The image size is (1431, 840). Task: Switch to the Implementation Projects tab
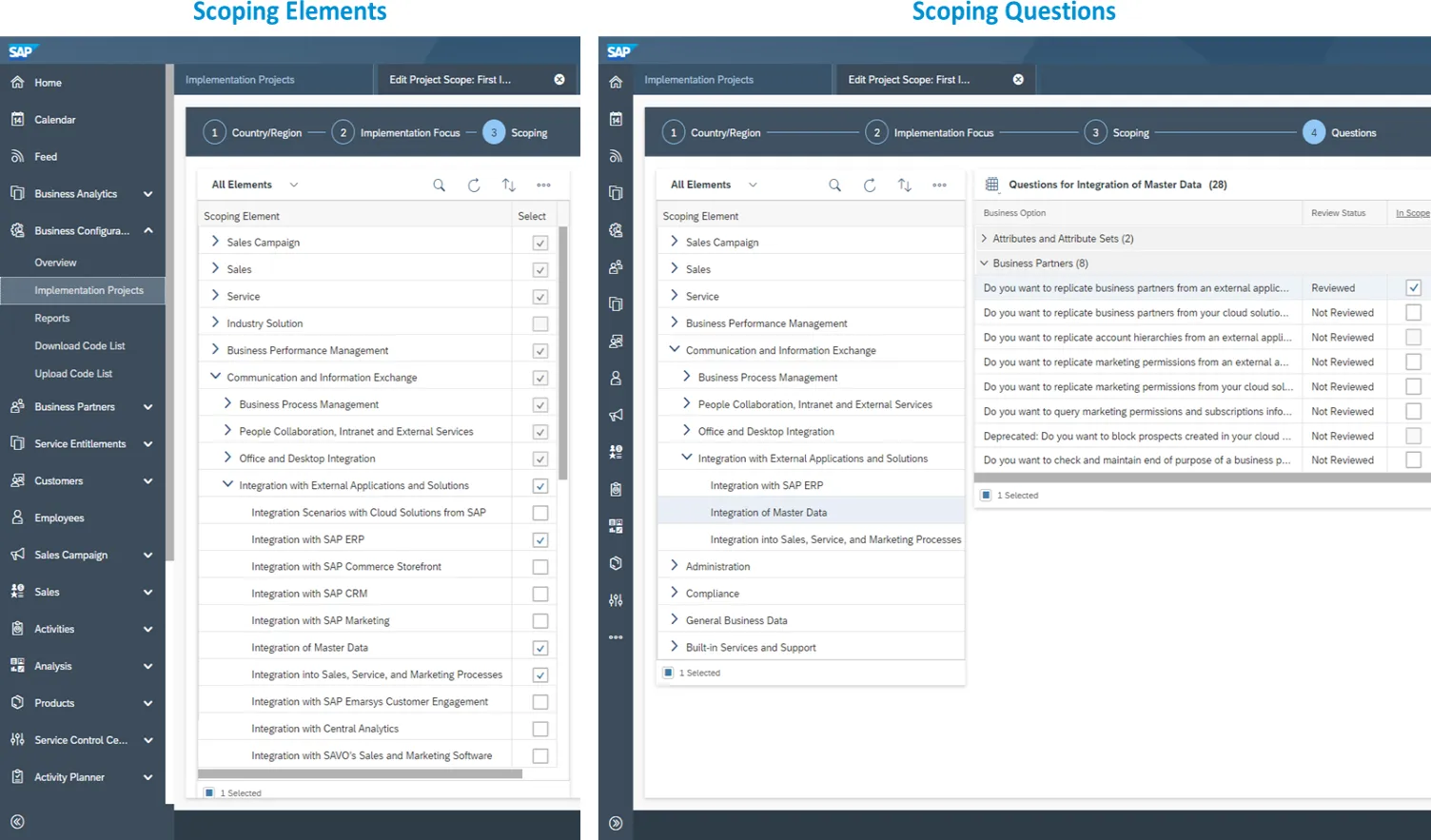click(x=240, y=80)
